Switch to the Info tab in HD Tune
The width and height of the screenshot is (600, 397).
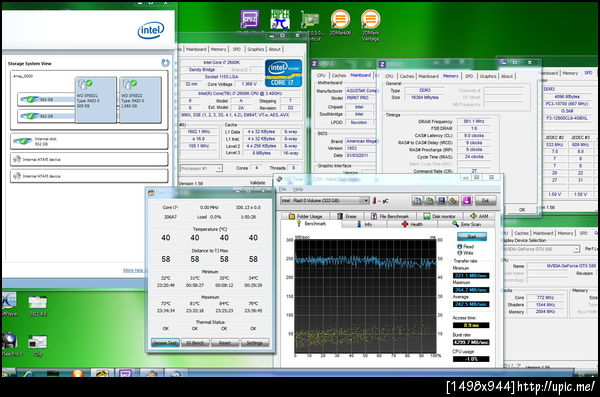(x=364, y=224)
